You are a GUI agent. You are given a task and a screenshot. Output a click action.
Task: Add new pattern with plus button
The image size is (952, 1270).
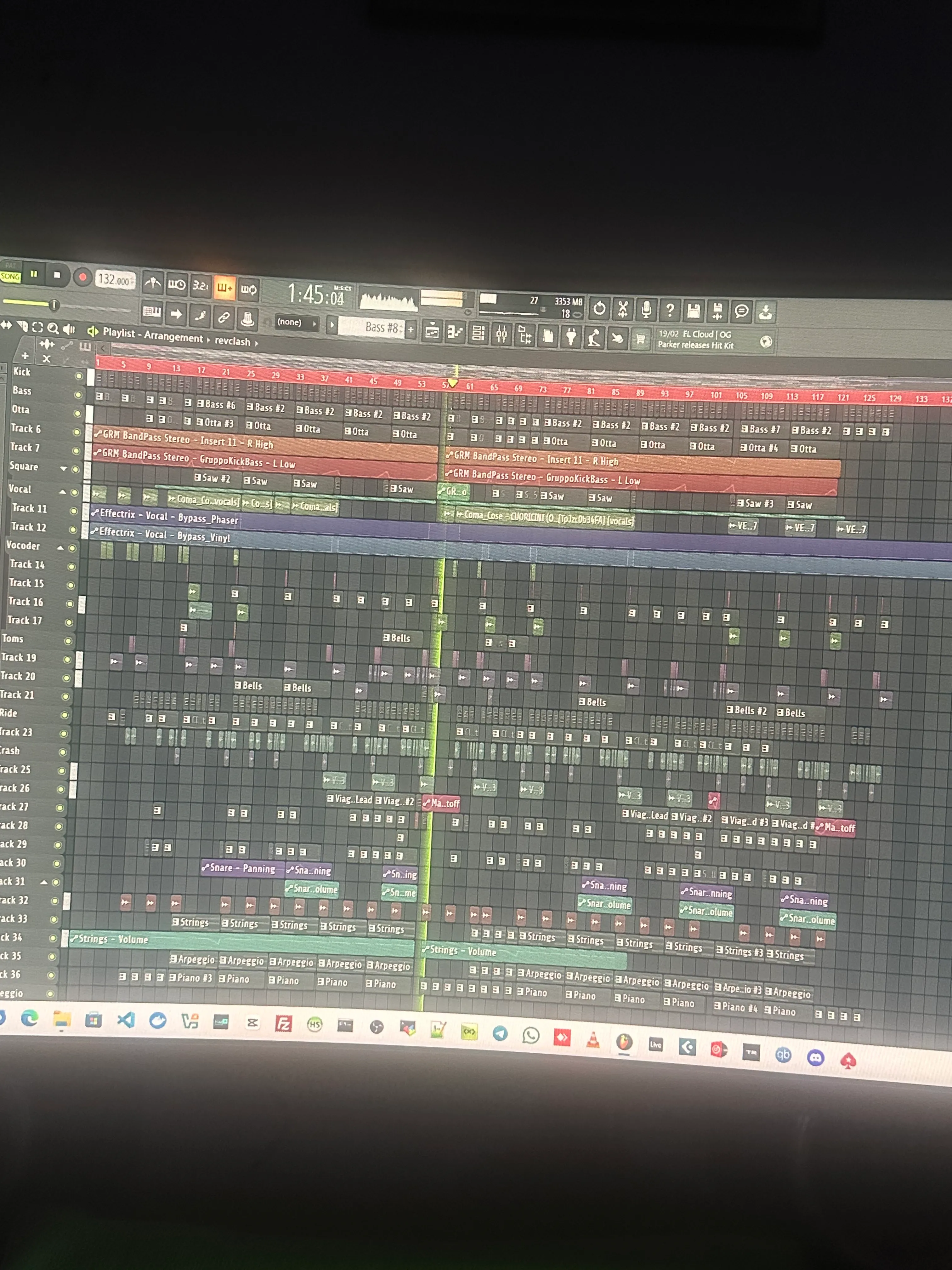[410, 329]
